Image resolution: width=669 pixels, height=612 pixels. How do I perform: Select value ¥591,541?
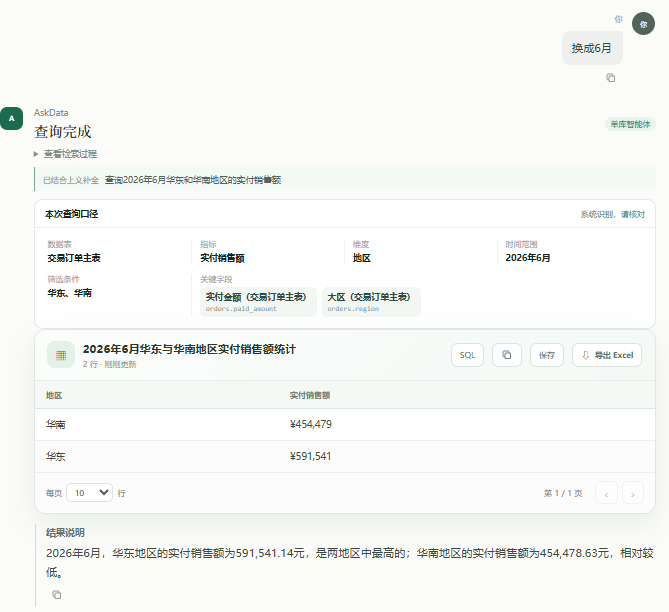point(310,456)
